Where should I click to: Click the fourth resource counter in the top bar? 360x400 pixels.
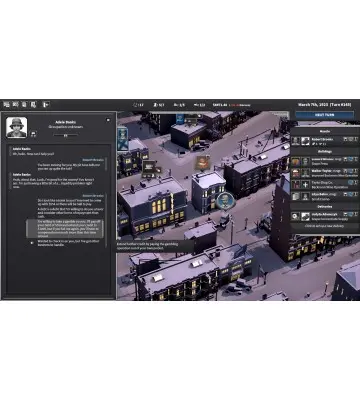(x=199, y=105)
